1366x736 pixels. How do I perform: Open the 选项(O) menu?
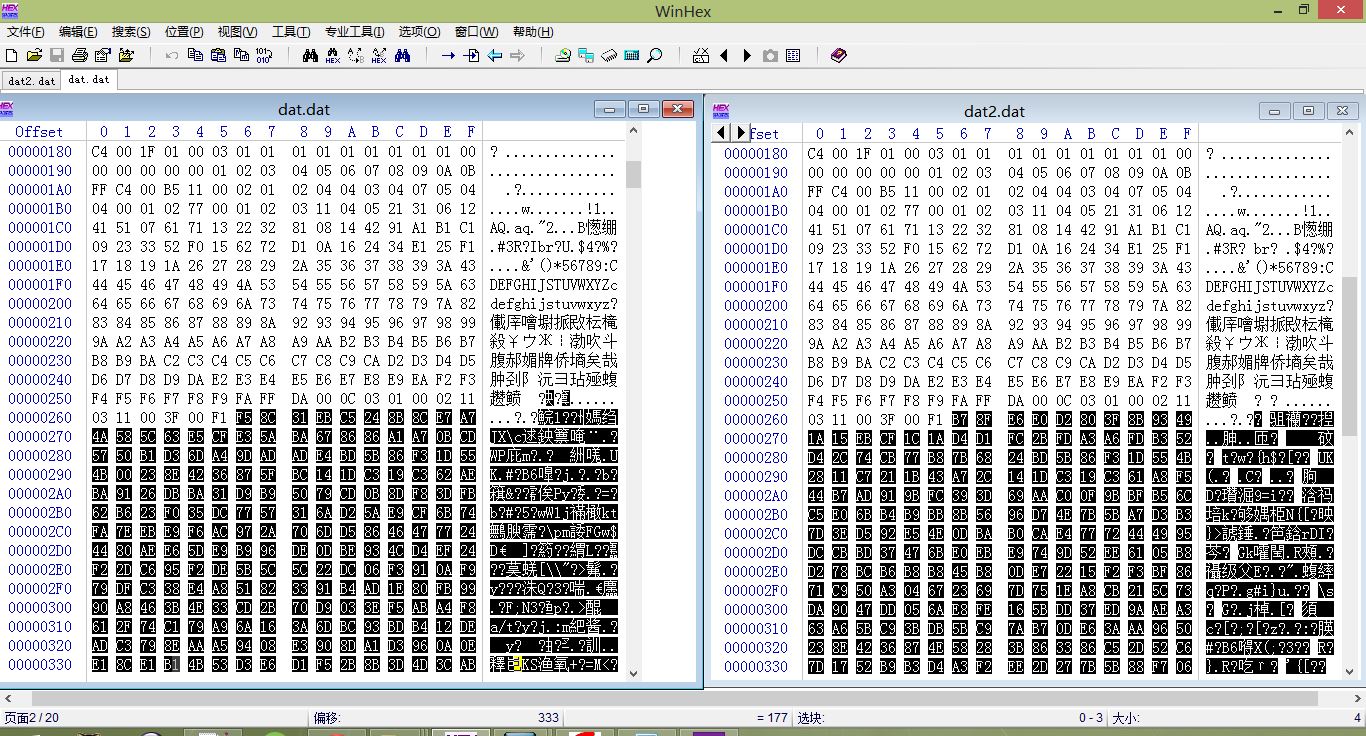pos(419,32)
